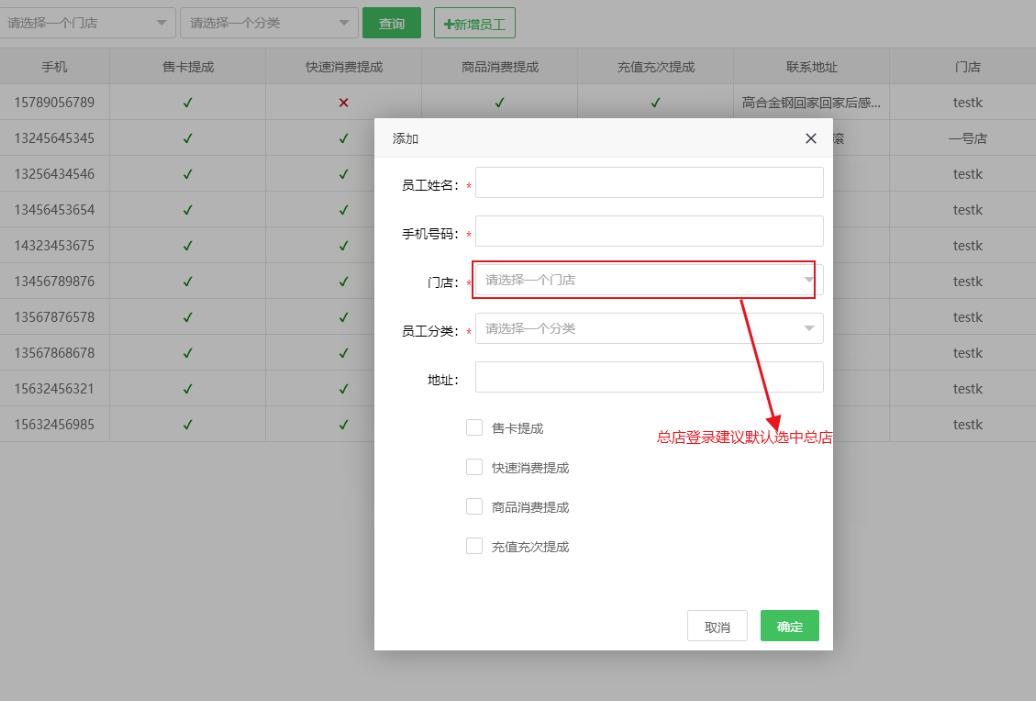Click the 地址 input field
The width and height of the screenshot is (1036, 701).
pos(649,377)
